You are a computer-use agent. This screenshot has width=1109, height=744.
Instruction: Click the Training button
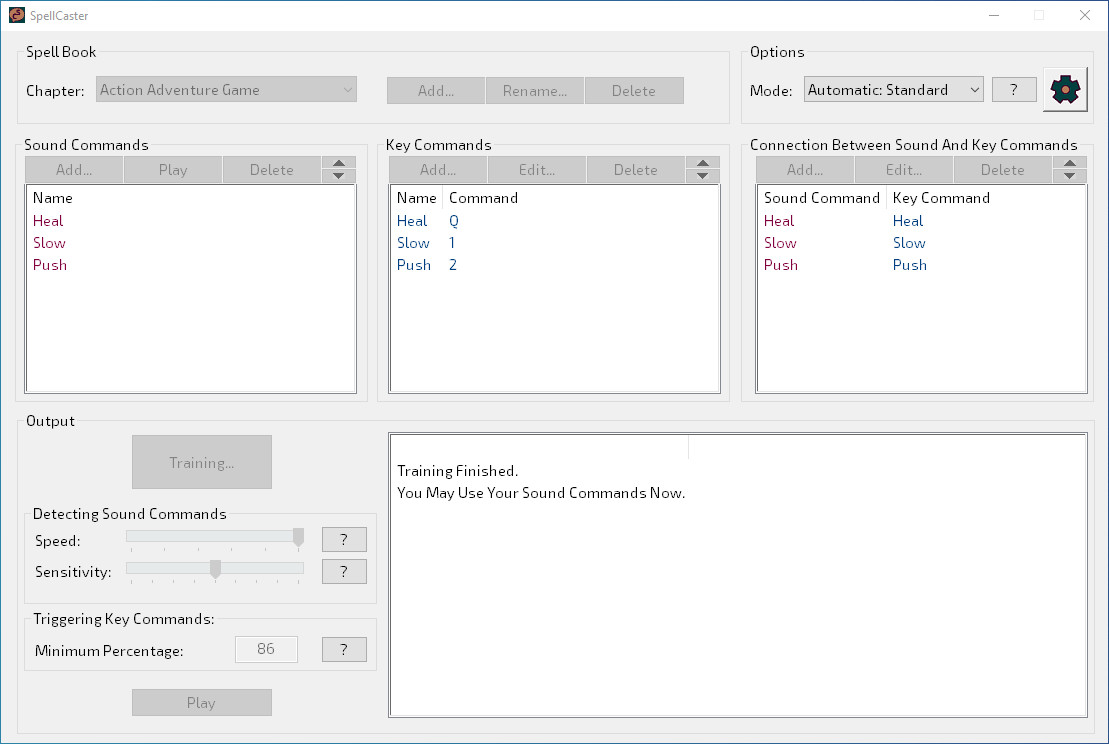pyautogui.click(x=202, y=462)
